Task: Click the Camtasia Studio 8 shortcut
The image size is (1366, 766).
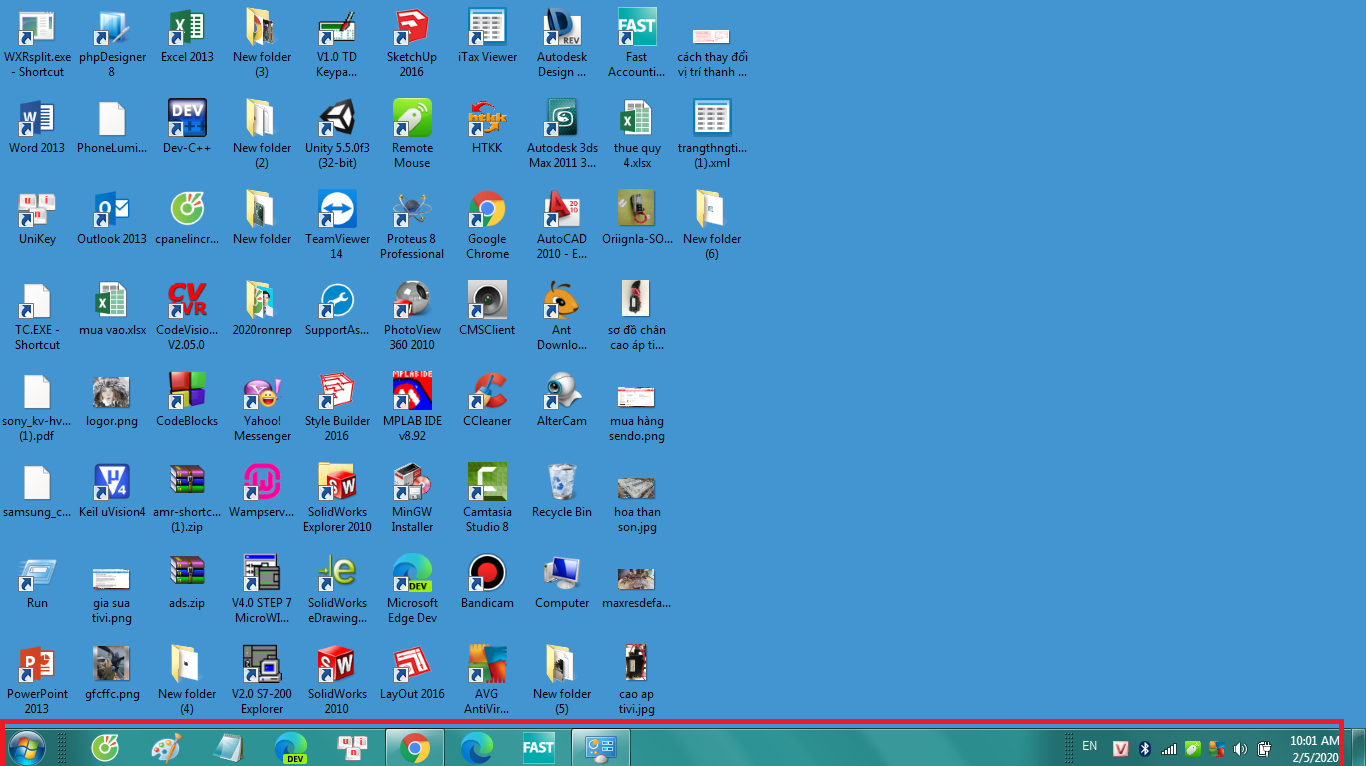Action: 487,483
